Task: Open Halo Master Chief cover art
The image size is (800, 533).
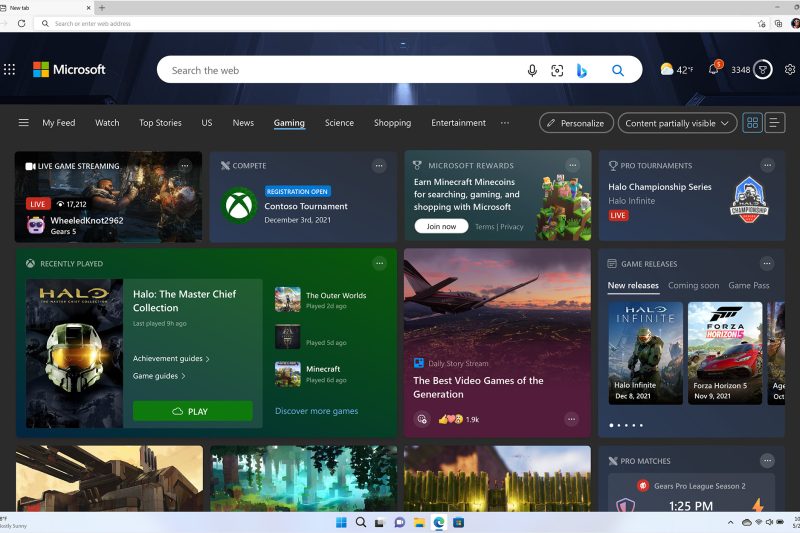Action: pyautogui.click(x=74, y=353)
